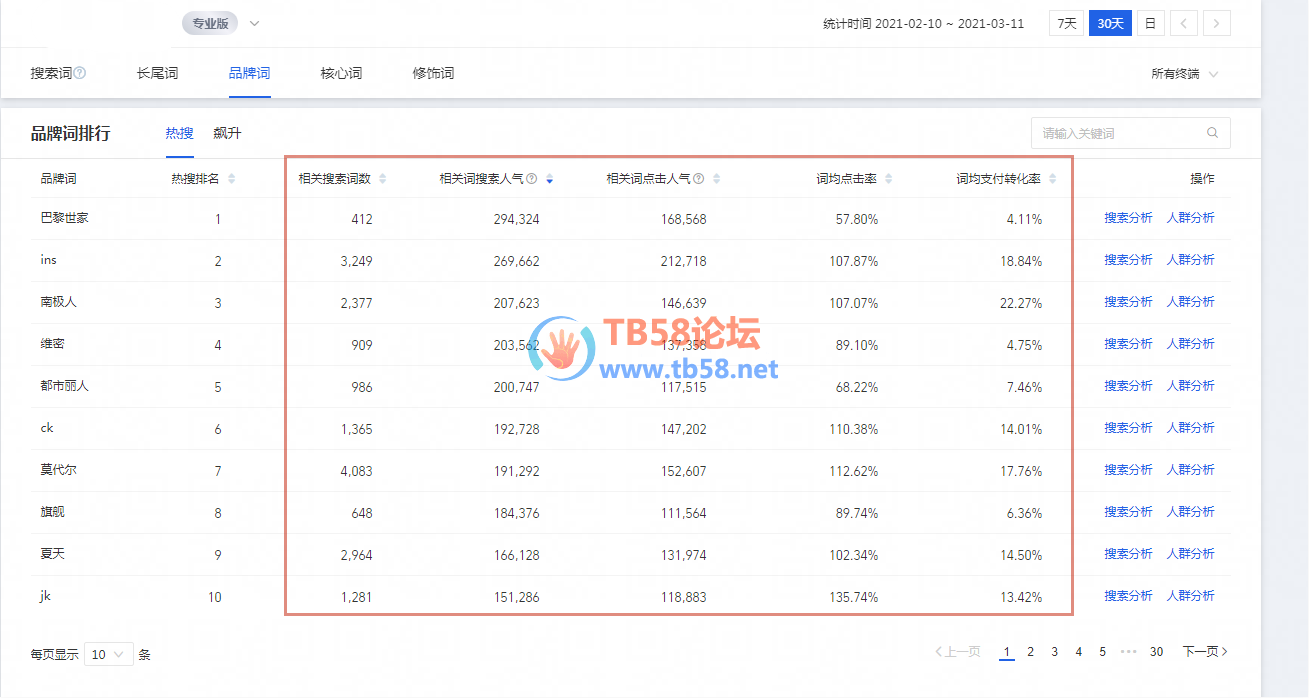Click search magnifier icon in keyword box

coord(1212,133)
